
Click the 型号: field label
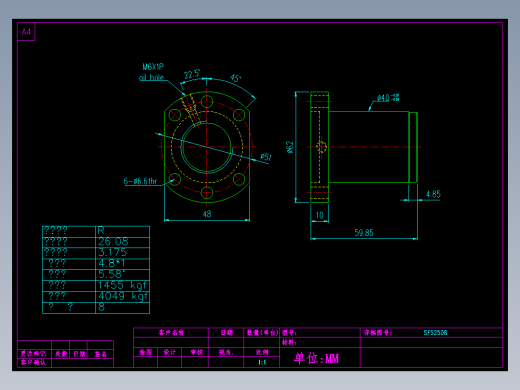click(x=289, y=332)
